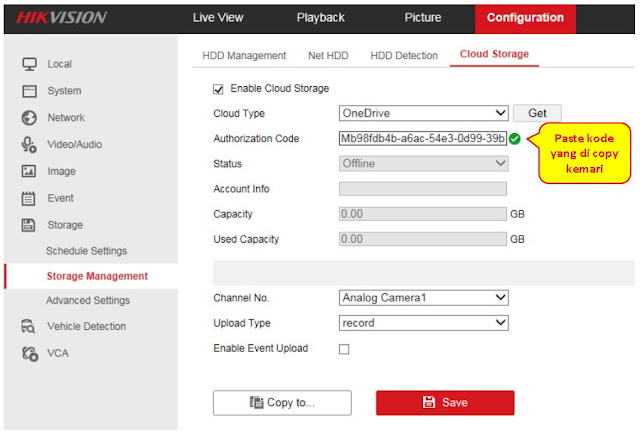This screenshot has width=640, height=440.
Task: Click the Copy to... button
Action: click(282, 403)
